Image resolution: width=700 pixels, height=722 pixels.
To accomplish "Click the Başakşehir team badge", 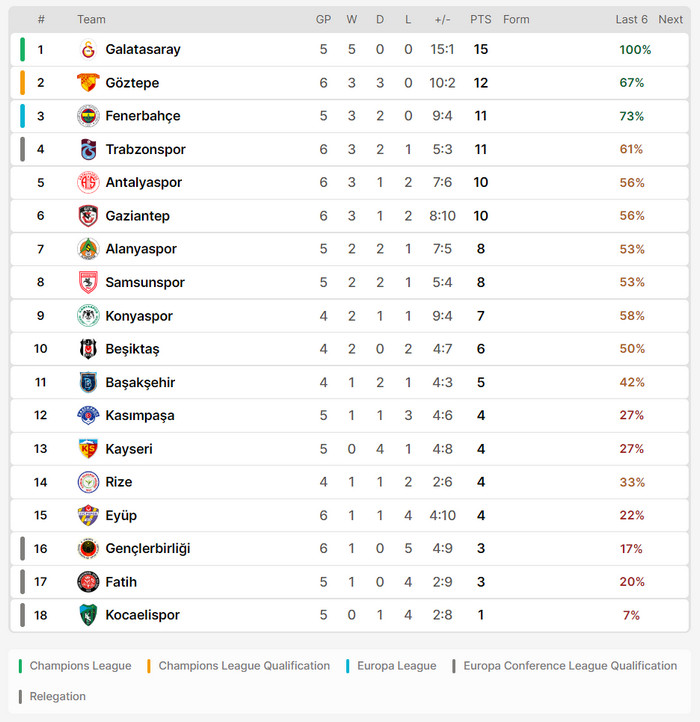I will click(88, 382).
